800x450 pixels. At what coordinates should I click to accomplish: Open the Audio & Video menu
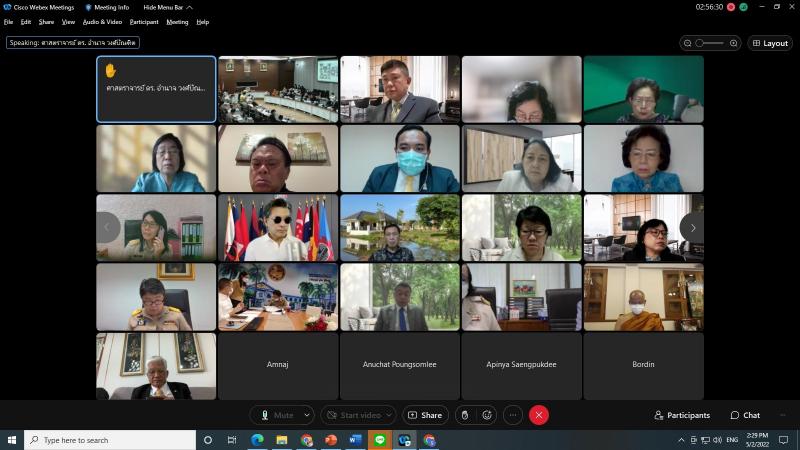[102, 22]
